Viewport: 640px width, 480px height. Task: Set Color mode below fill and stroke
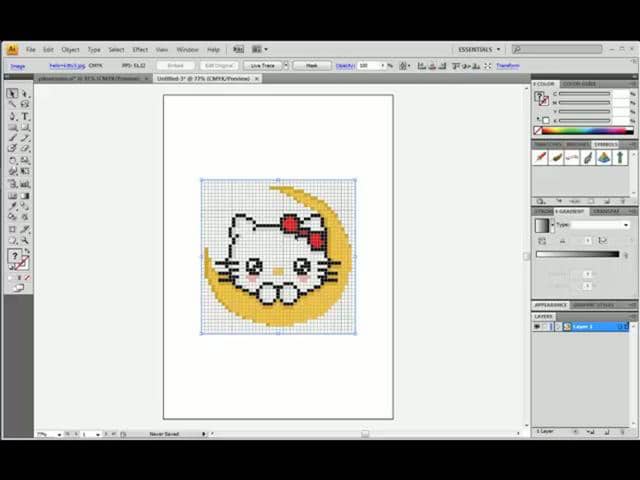[x=11, y=278]
